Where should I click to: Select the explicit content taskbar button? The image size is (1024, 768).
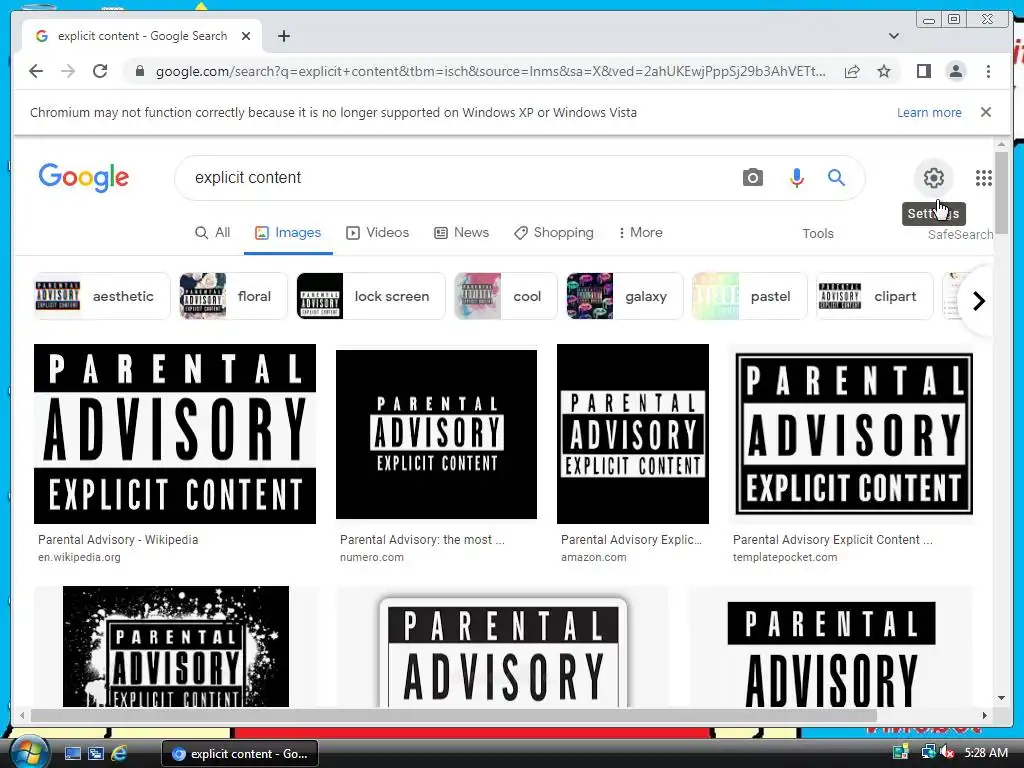240,754
